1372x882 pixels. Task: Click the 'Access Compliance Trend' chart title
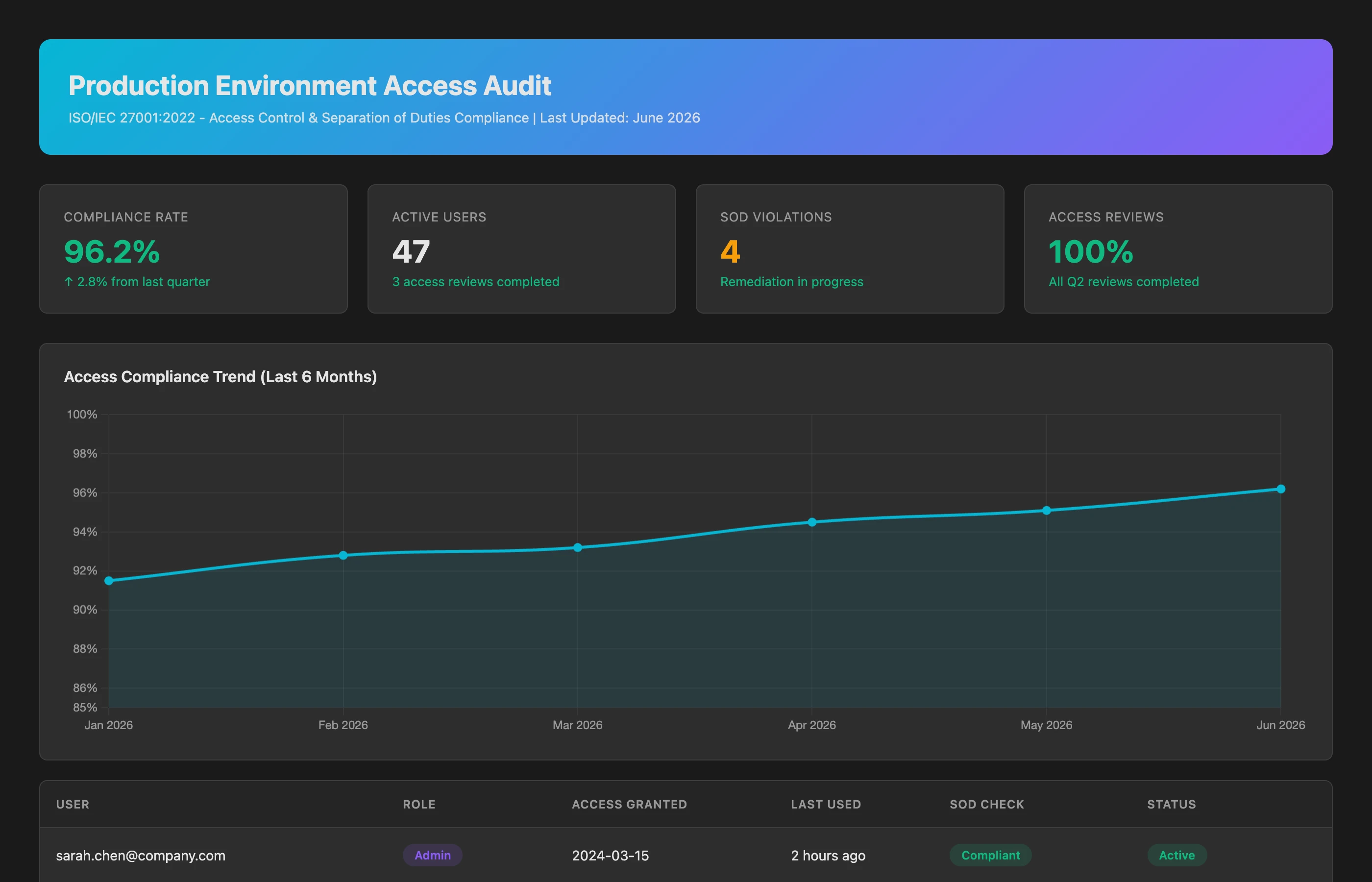(x=220, y=377)
